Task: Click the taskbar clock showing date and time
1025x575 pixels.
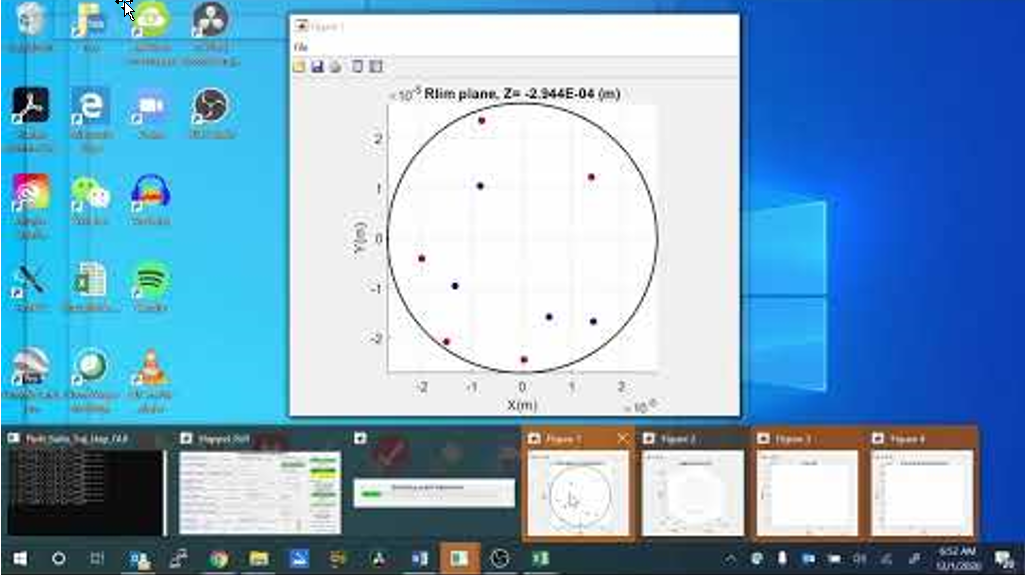Action: tap(957, 558)
